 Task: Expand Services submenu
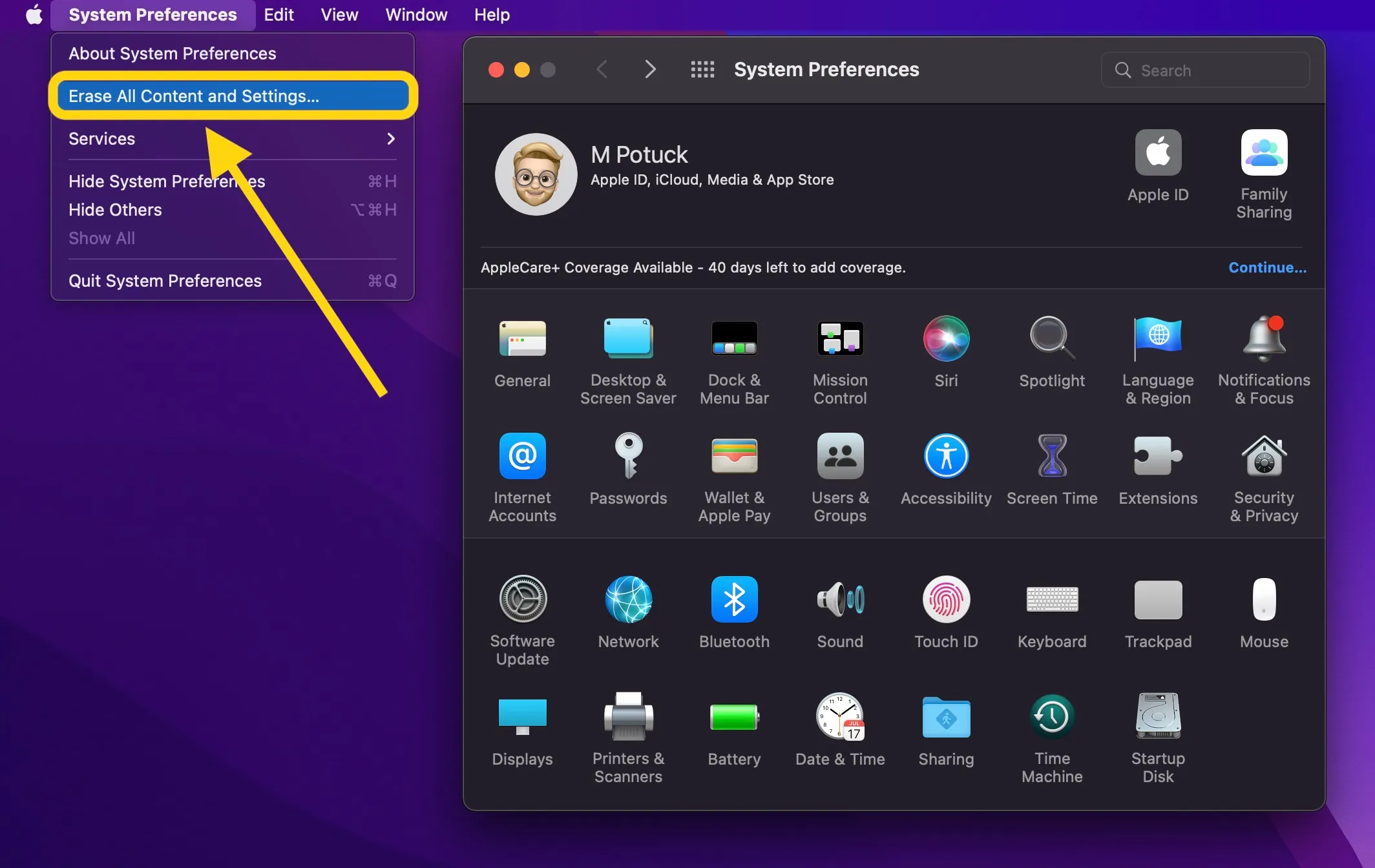(390, 139)
